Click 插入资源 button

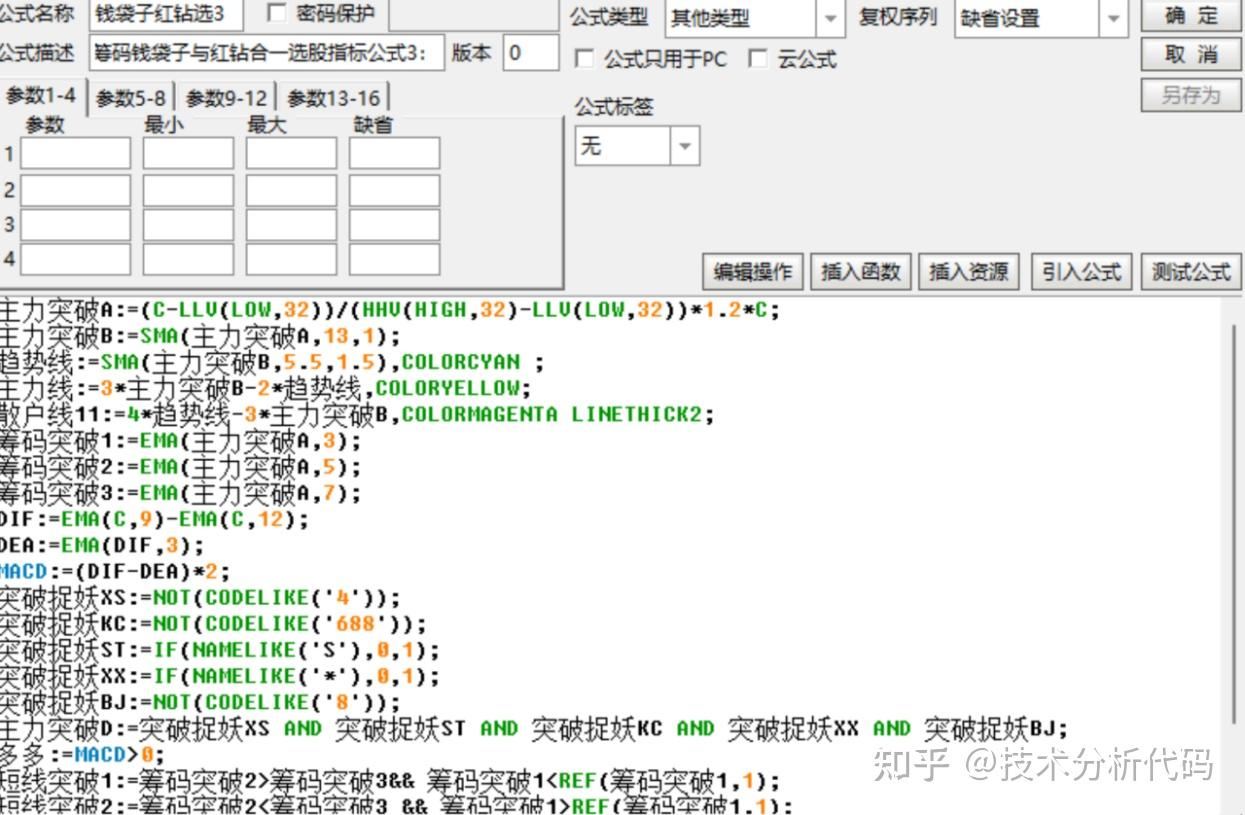pos(969,272)
